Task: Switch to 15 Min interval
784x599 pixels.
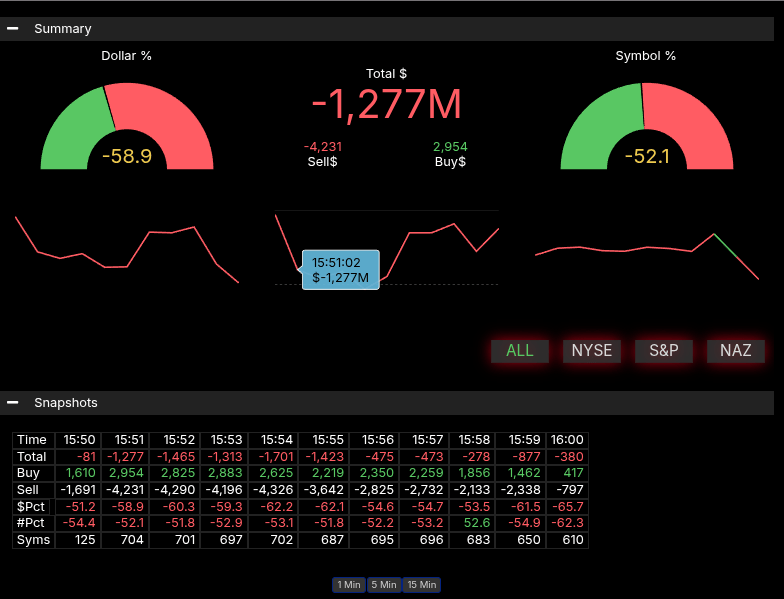Action: pos(422,584)
